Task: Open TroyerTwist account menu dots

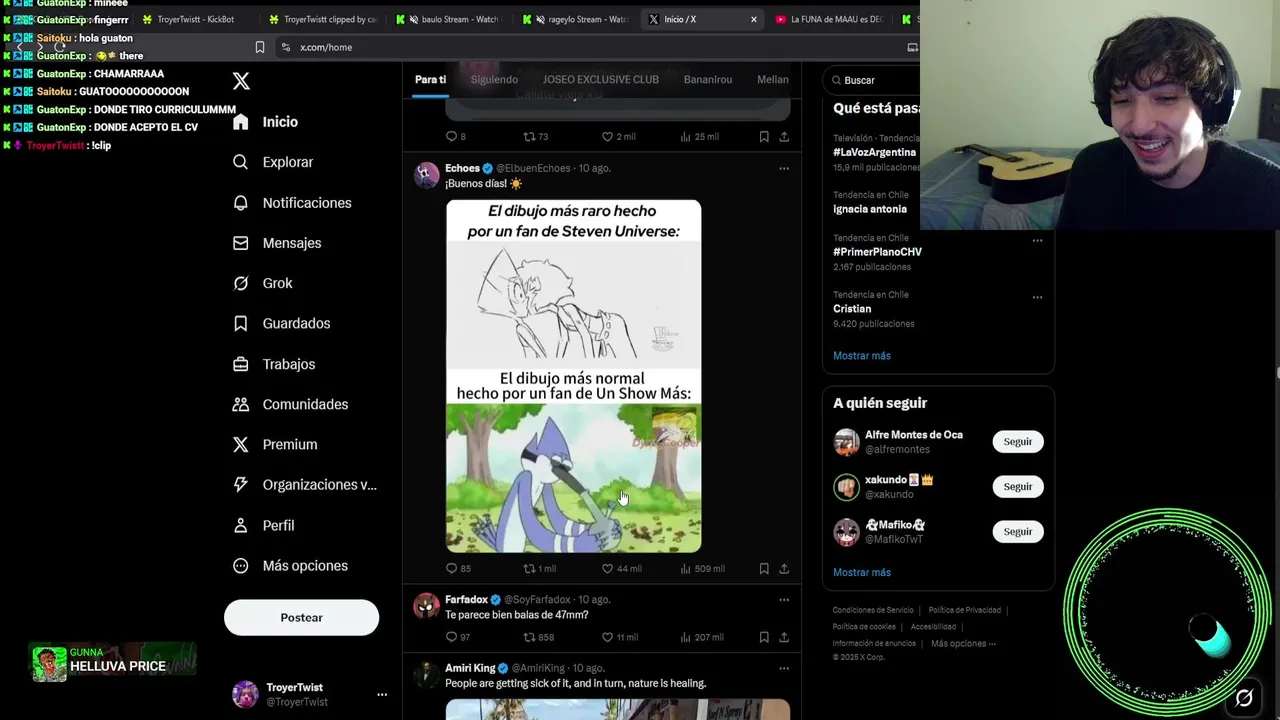Action: tap(382, 694)
